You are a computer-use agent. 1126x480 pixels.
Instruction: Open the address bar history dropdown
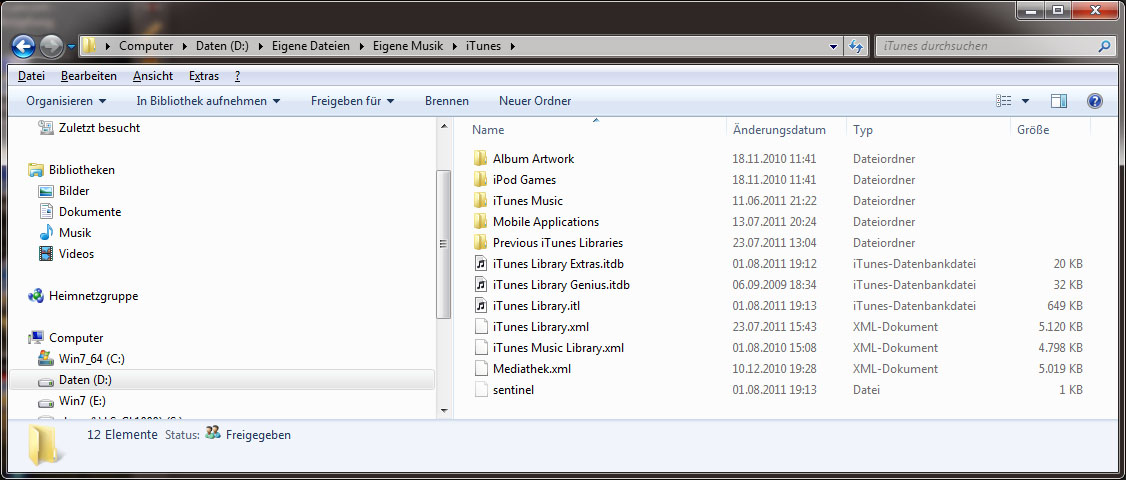(833, 46)
